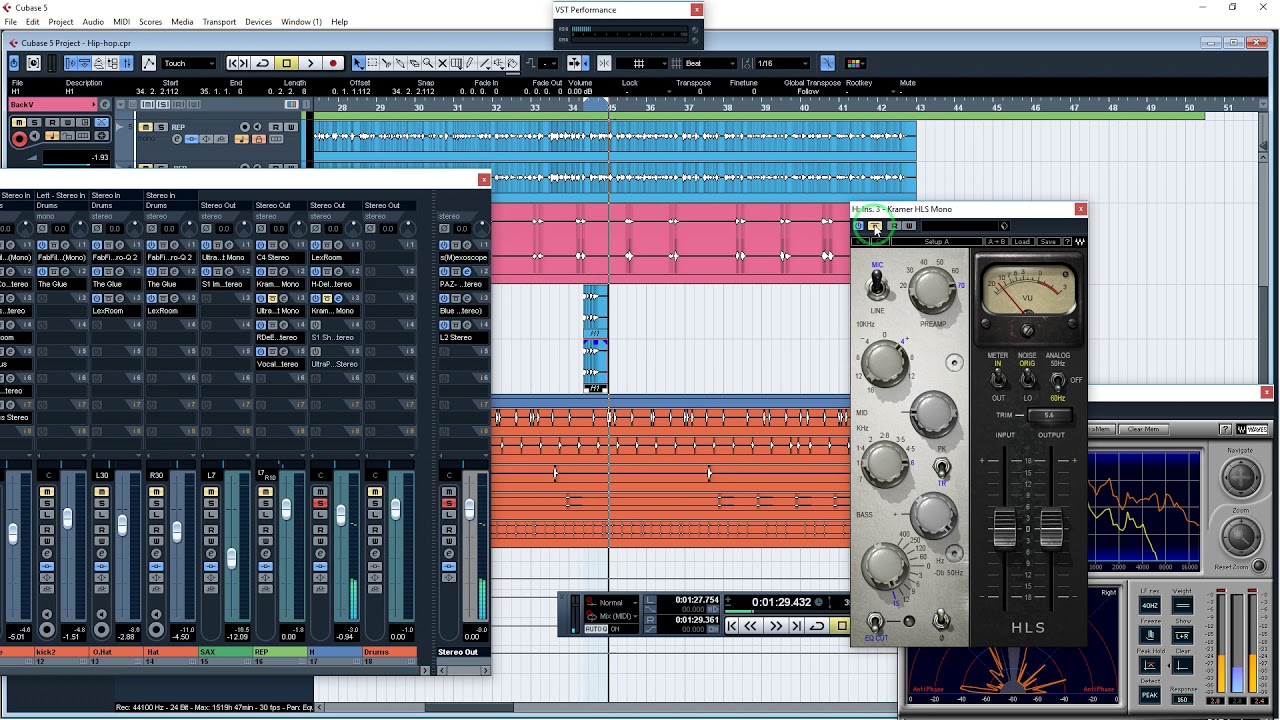Click the REP channel volume fader
The width and height of the screenshot is (1280, 720).
[x=286, y=509]
